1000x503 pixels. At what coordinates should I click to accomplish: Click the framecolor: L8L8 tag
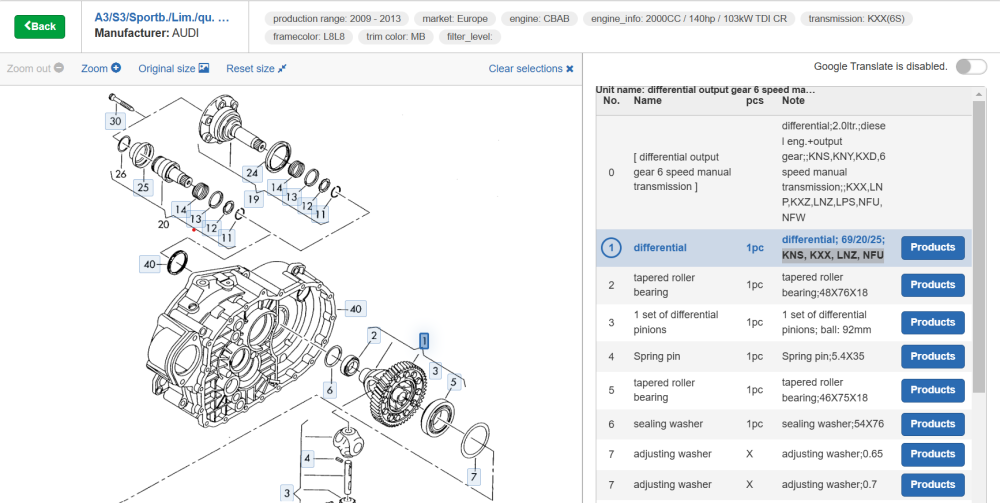click(x=309, y=36)
